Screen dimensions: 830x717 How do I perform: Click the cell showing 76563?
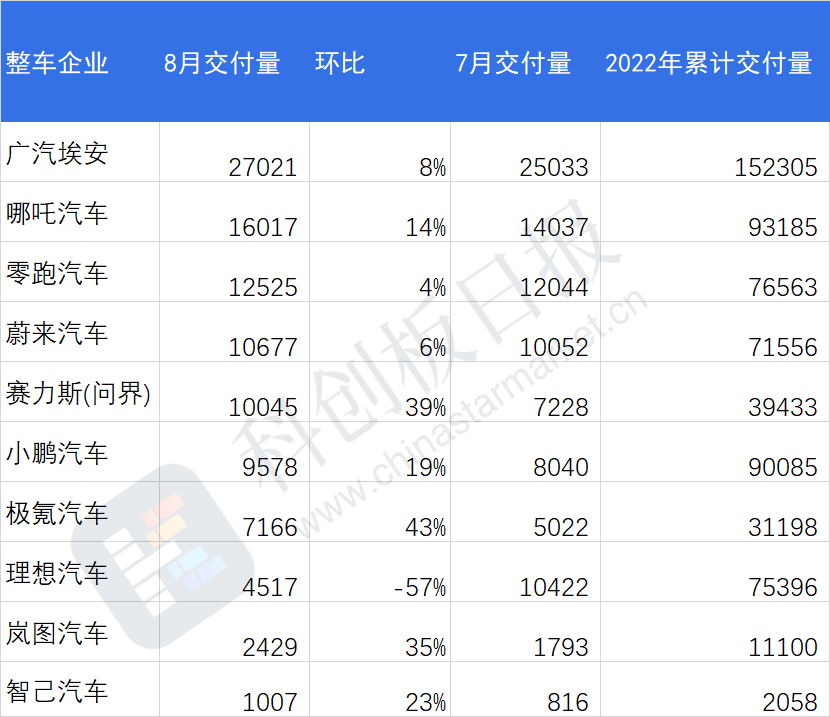click(782, 287)
